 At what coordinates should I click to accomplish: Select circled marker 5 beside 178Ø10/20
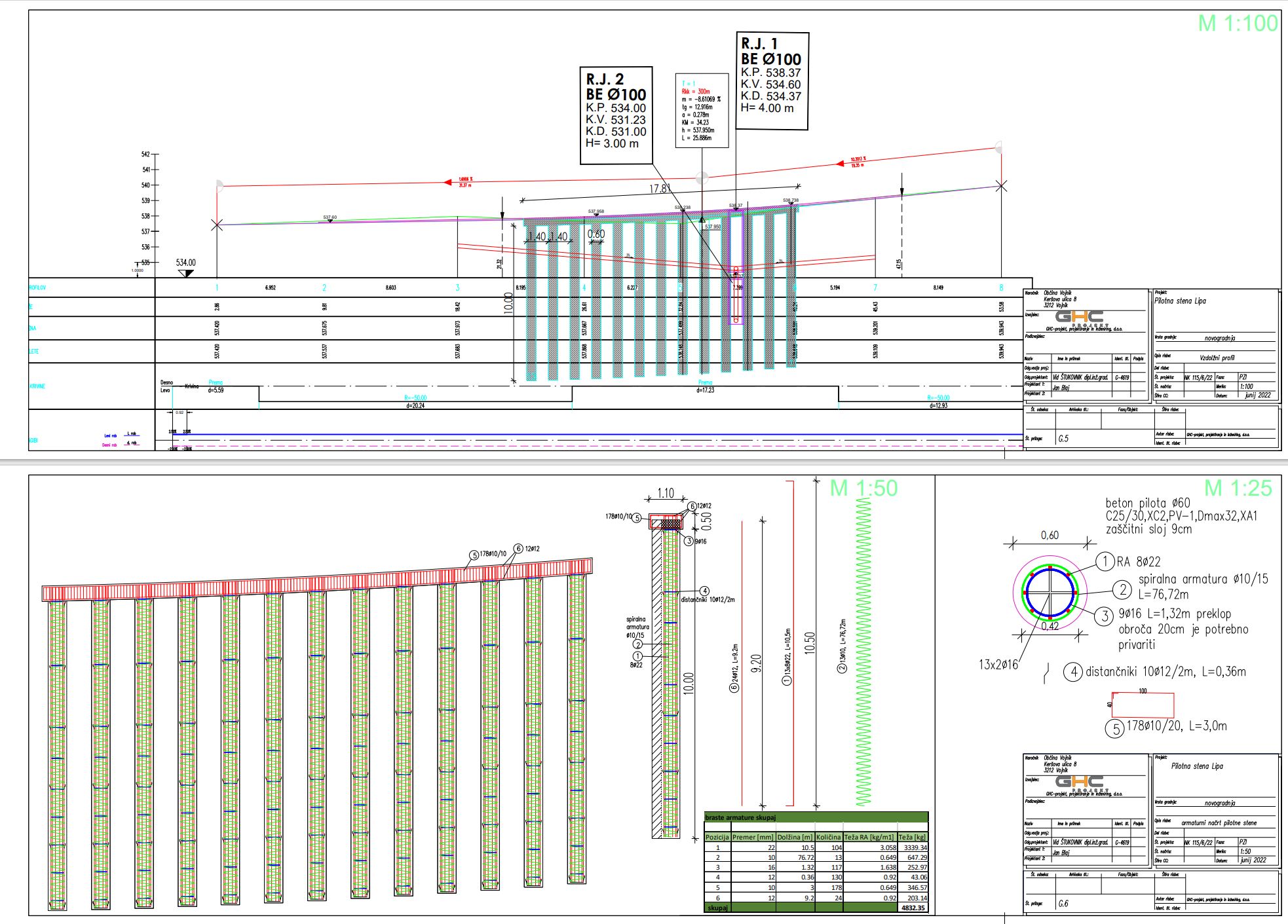(1115, 729)
